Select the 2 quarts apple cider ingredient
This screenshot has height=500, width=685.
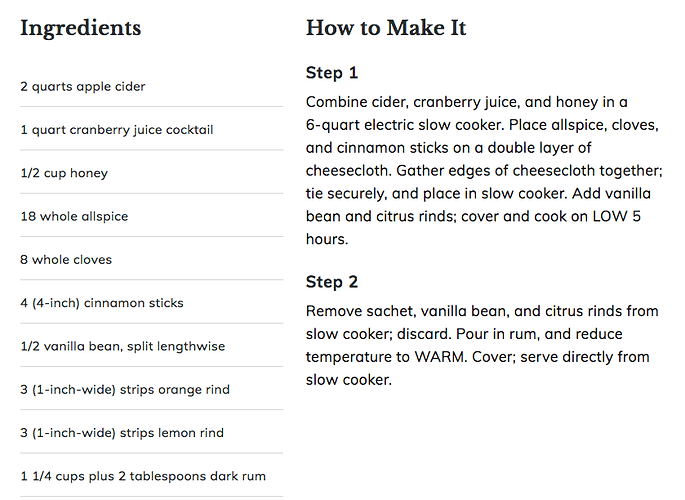83,86
